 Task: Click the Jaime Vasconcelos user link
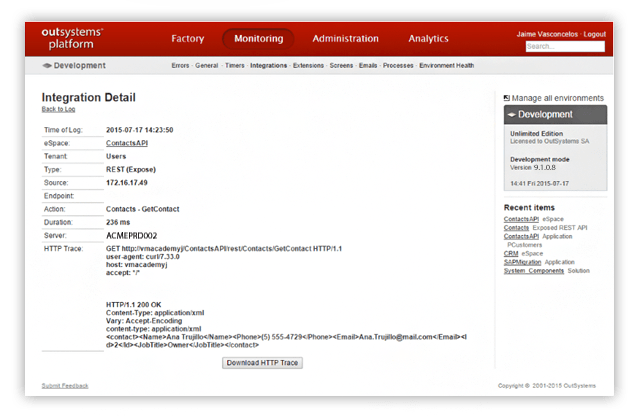[547, 34]
